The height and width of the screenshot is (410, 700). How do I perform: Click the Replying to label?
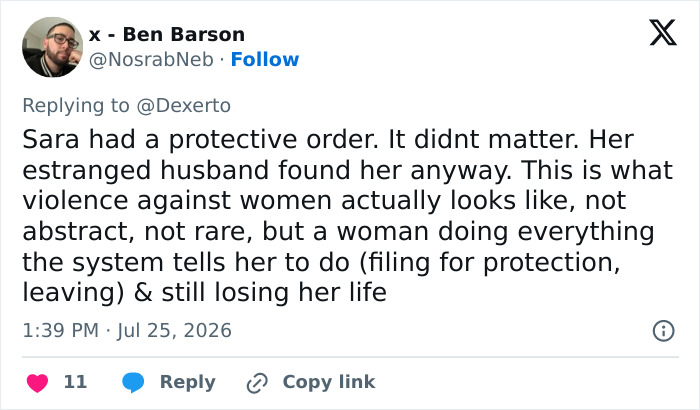(x=76, y=106)
